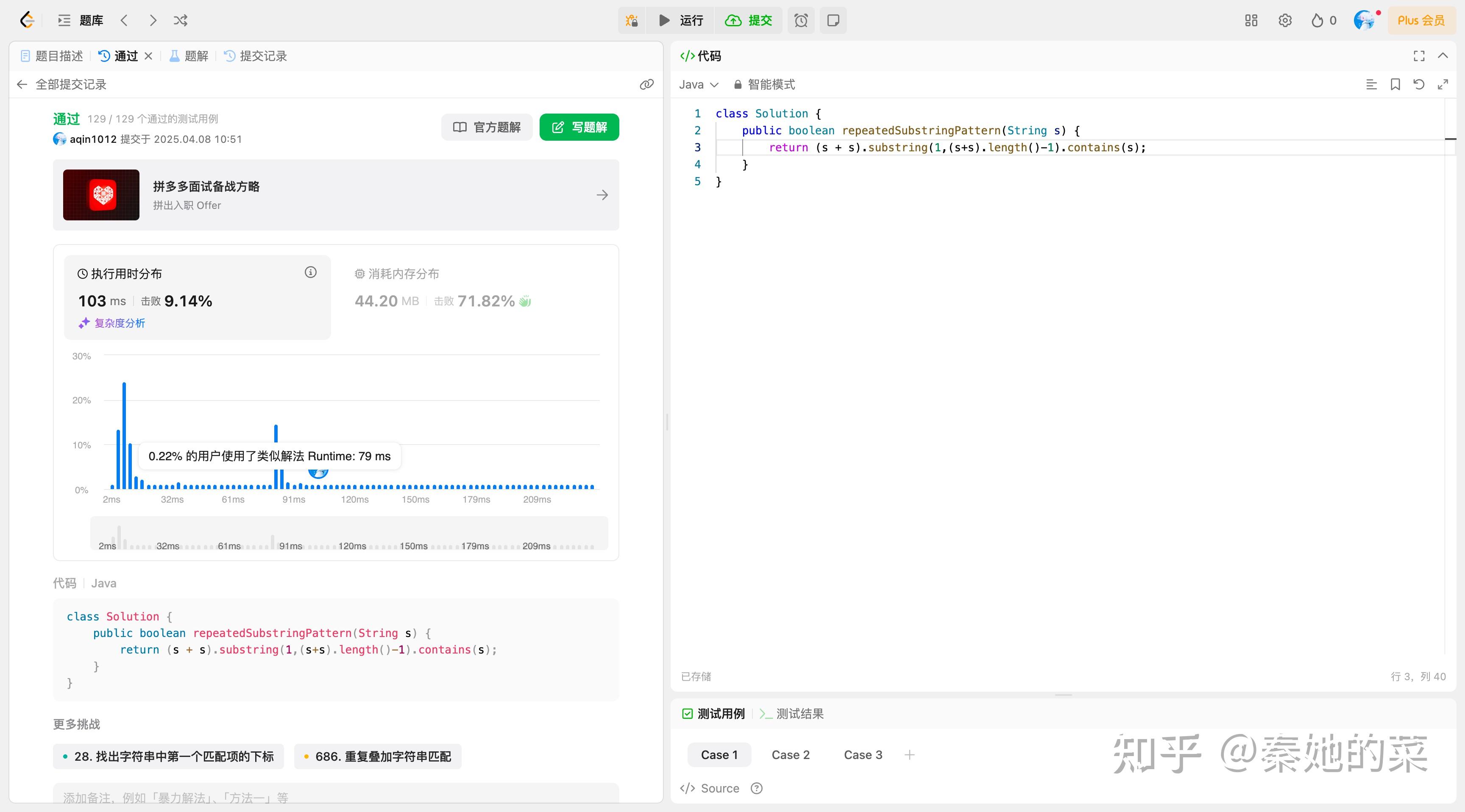Open the debug tool left of 运行
Screen dimensions: 1465x812
pyautogui.click(x=631, y=20)
